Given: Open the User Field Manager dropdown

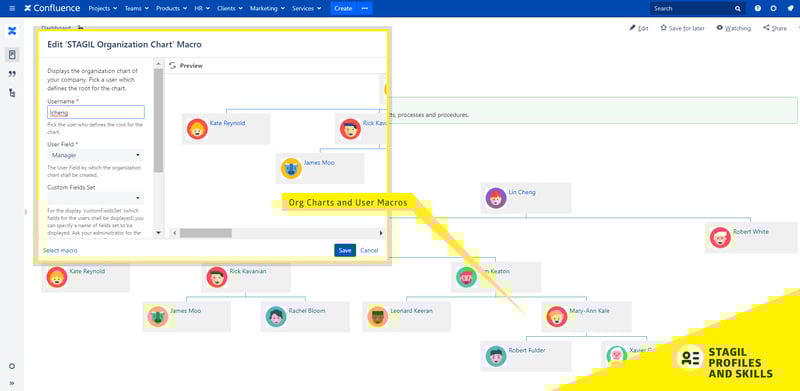Looking at the screenshot, I should click(x=96, y=155).
